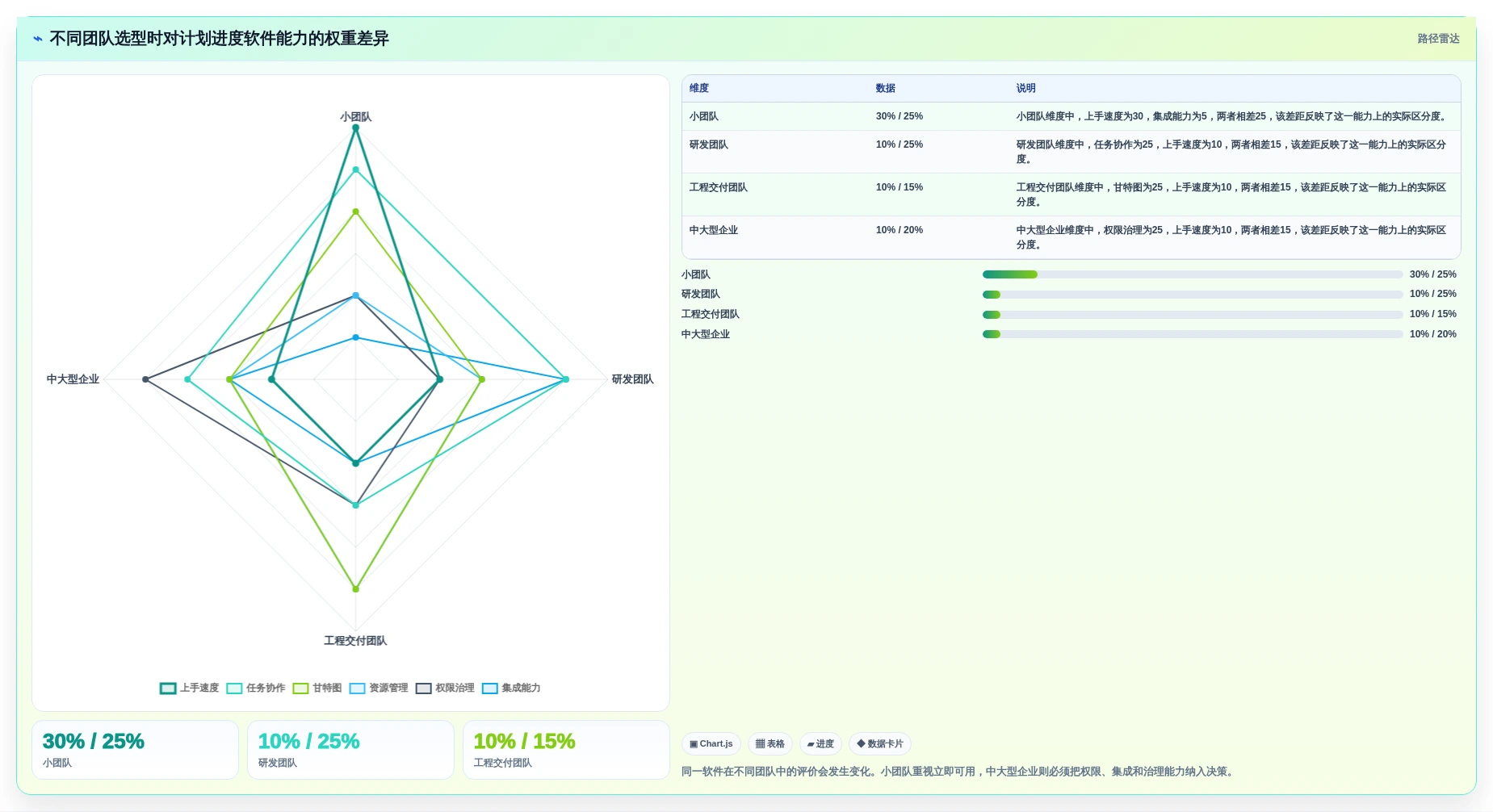The height and width of the screenshot is (812, 1493).
Task: Click the 进度 tag chip
Action: [x=820, y=743]
